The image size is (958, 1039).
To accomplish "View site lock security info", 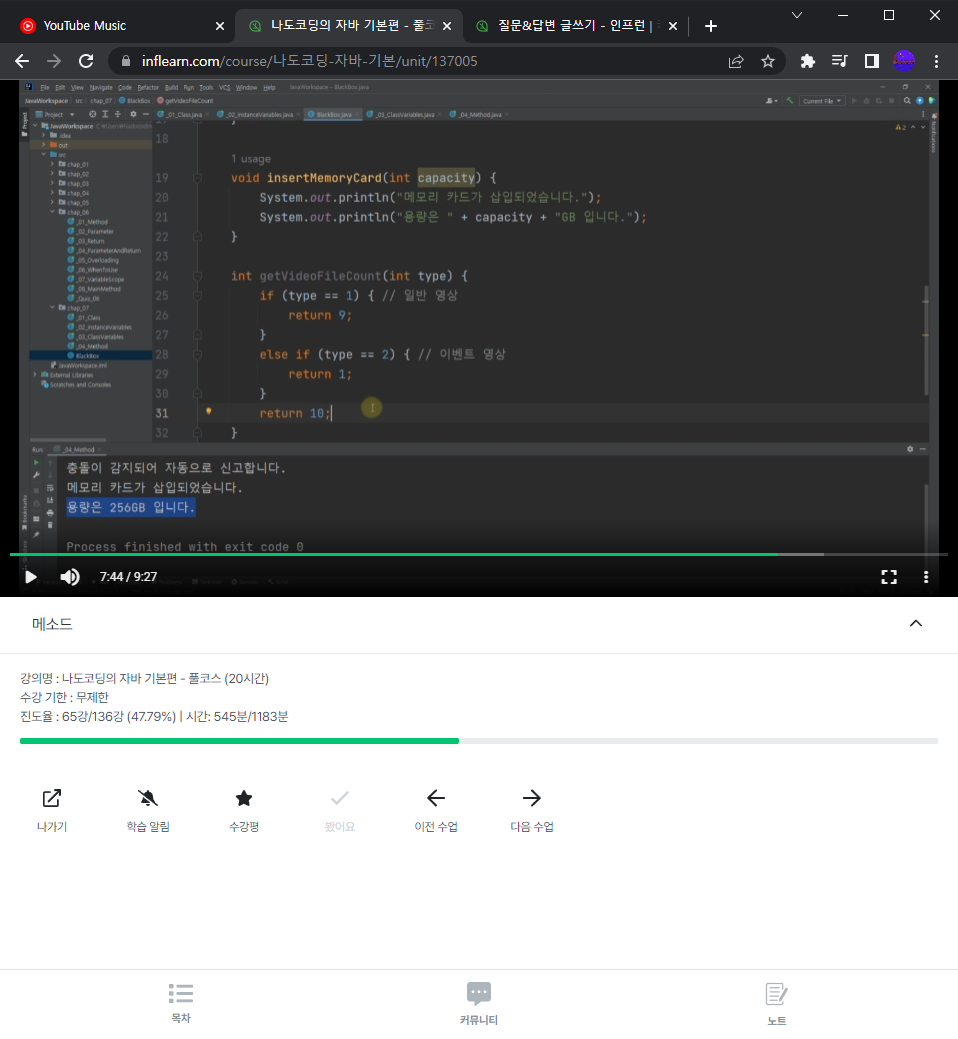I will pyautogui.click(x=126, y=61).
